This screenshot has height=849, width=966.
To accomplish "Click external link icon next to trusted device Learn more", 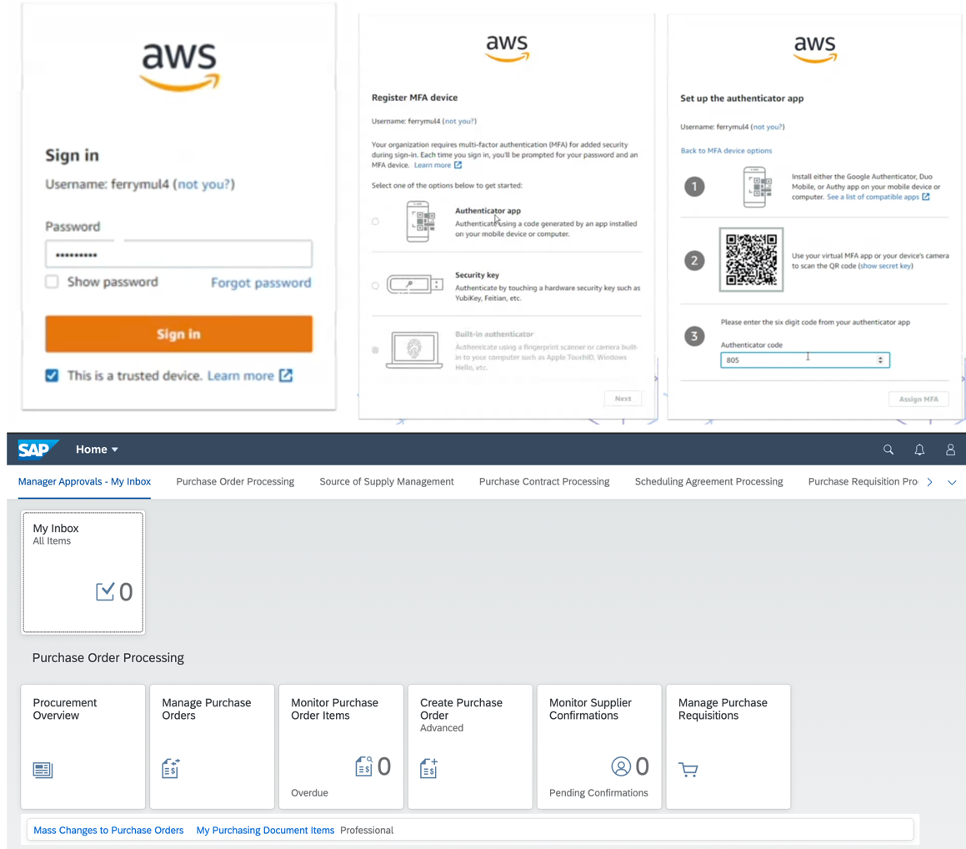I will tap(286, 375).
